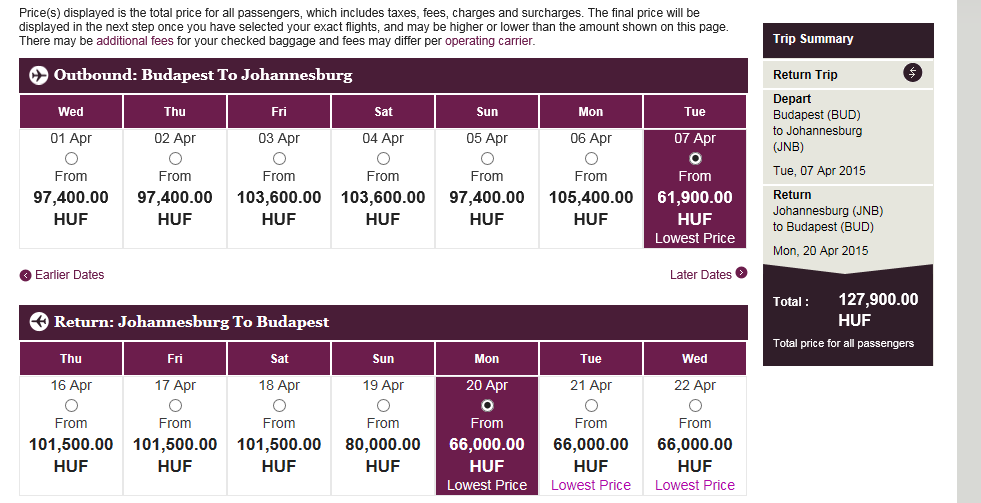Click the return airplane icon
The height and width of the screenshot is (503, 981).
[39, 322]
